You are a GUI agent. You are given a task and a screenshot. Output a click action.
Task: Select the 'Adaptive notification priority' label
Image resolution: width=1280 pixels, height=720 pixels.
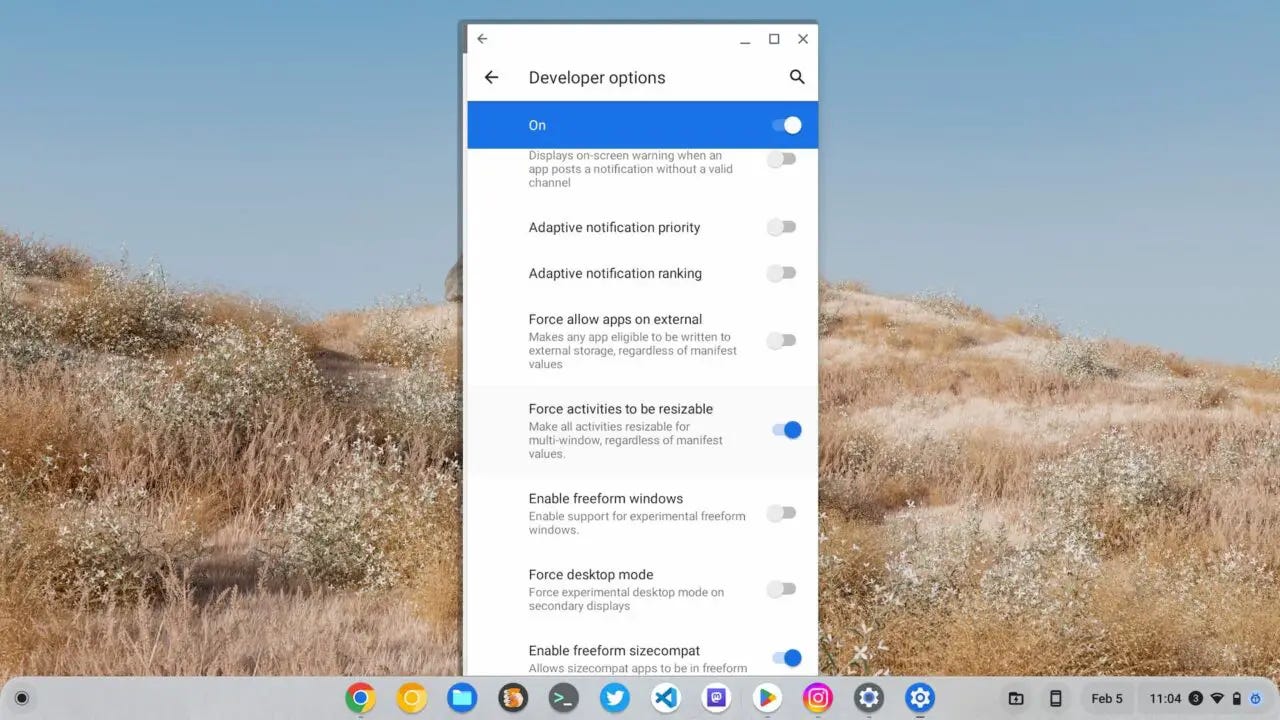614,227
